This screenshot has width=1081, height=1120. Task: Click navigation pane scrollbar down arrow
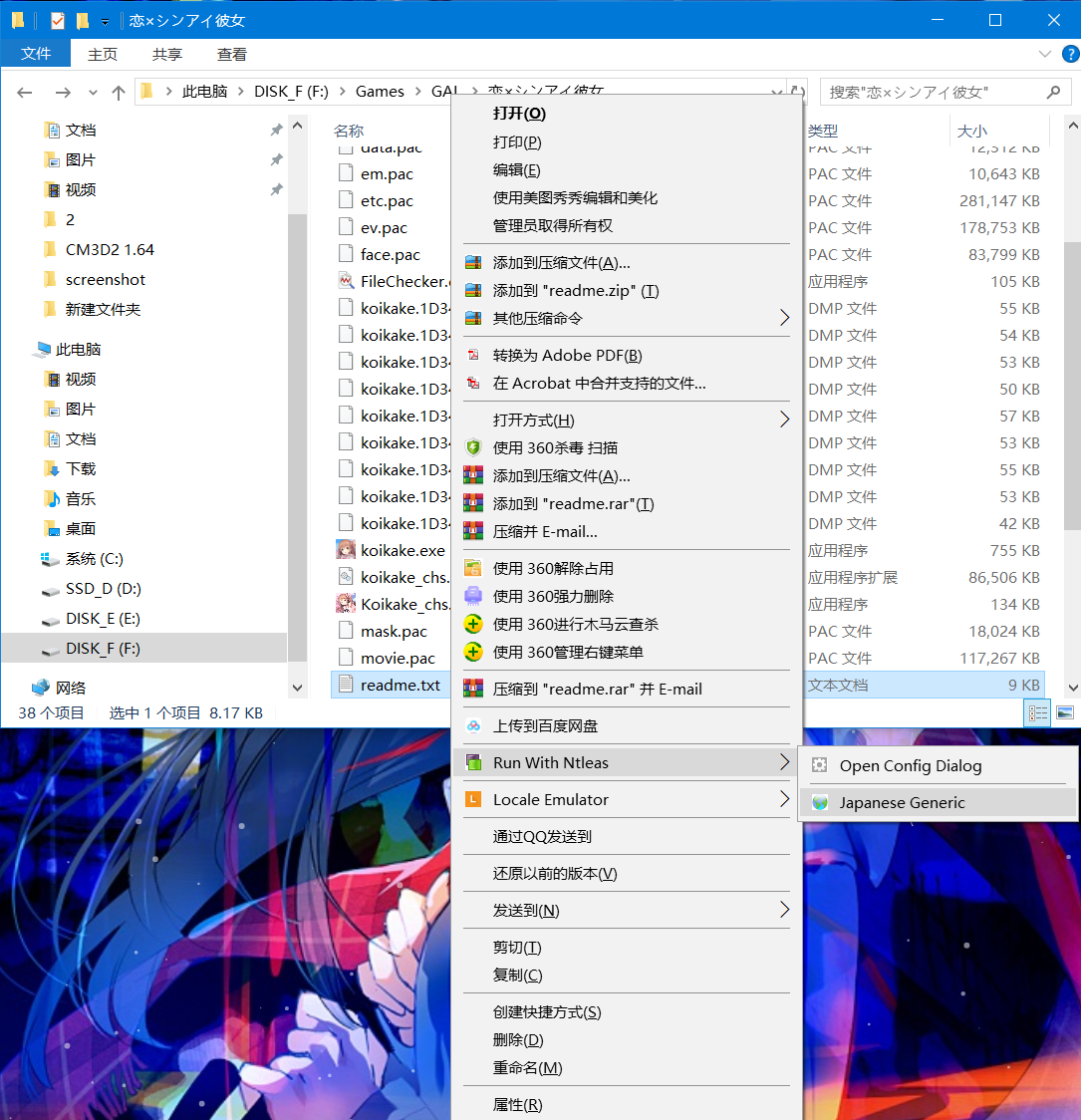tap(298, 688)
